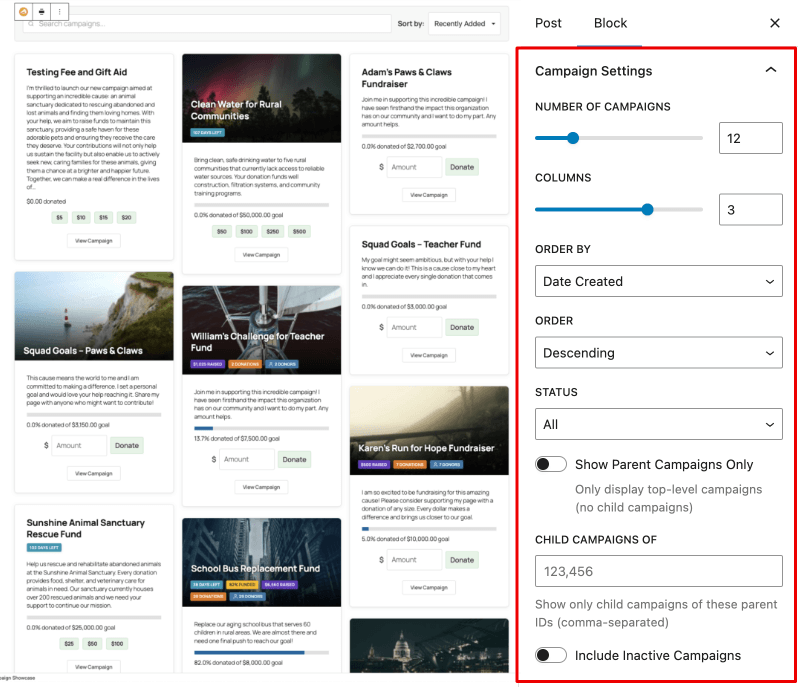The image size is (798, 687).
Task: Toggle Show Parent Campaigns Only
Action: [551, 464]
